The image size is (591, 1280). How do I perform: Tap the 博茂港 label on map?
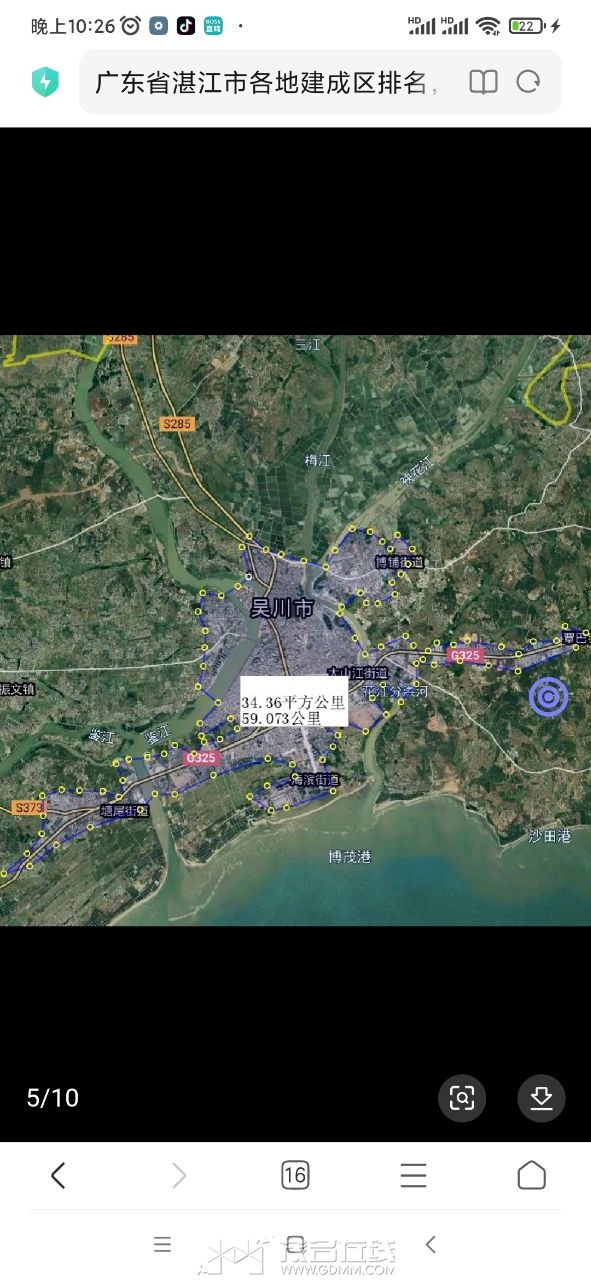coord(349,856)
